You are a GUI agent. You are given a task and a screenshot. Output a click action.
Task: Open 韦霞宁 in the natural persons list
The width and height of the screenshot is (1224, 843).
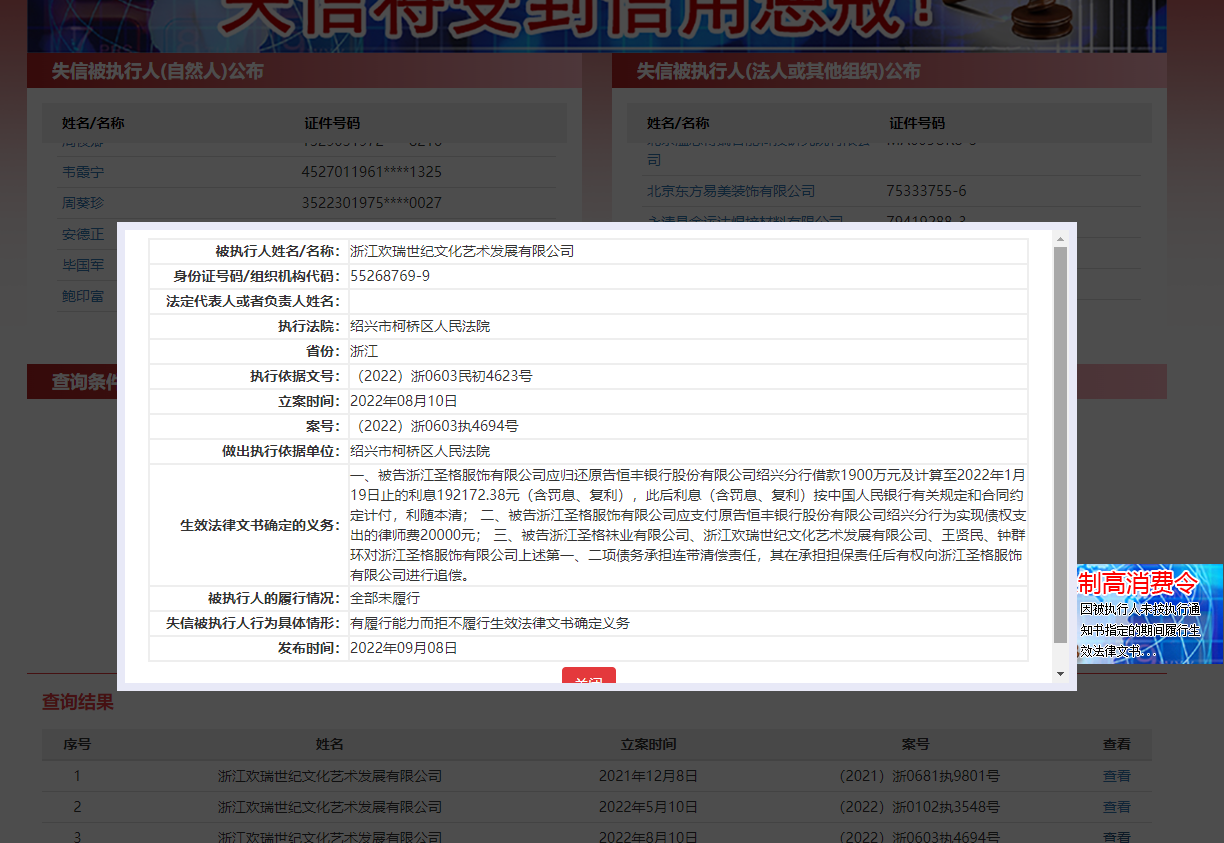(x=83, y=172)
